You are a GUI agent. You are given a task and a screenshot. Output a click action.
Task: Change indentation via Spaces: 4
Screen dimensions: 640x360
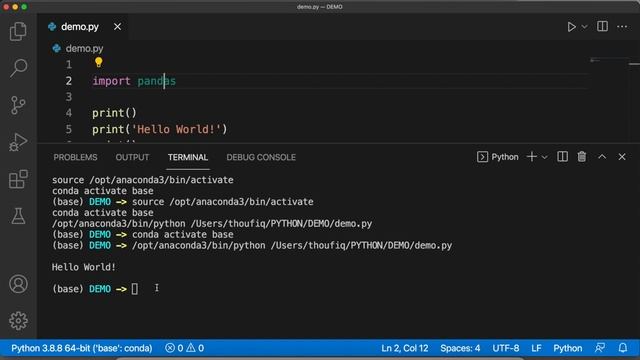tap(460, 348)
